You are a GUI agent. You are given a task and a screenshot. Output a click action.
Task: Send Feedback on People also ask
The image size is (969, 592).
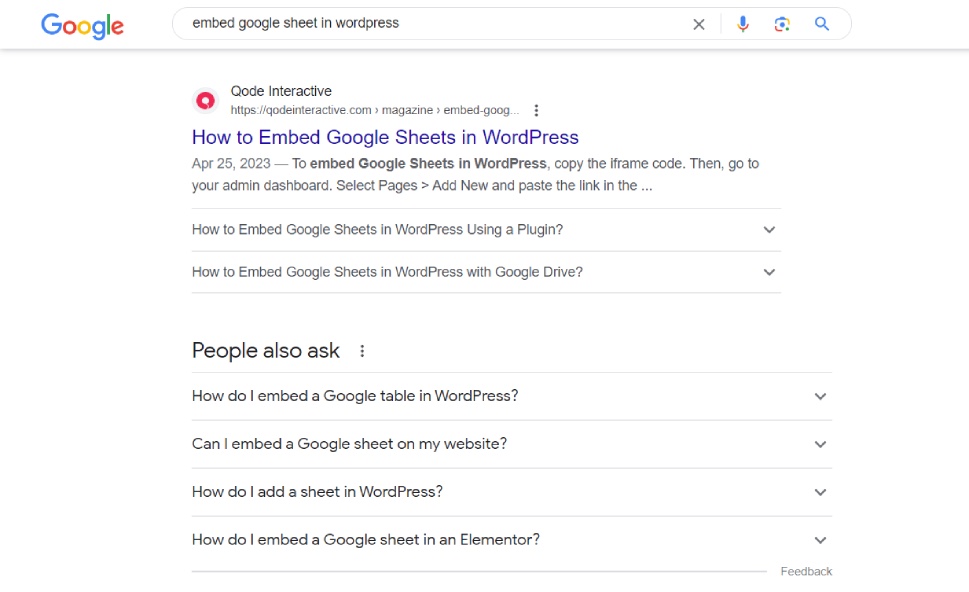click(x=805, y=571)
